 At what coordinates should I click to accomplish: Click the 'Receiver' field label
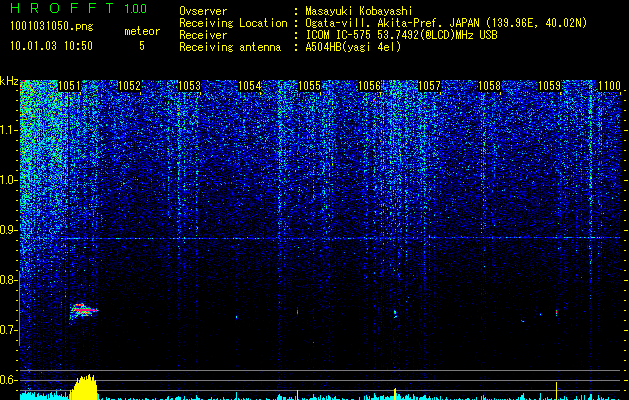[x=203, y=35]
